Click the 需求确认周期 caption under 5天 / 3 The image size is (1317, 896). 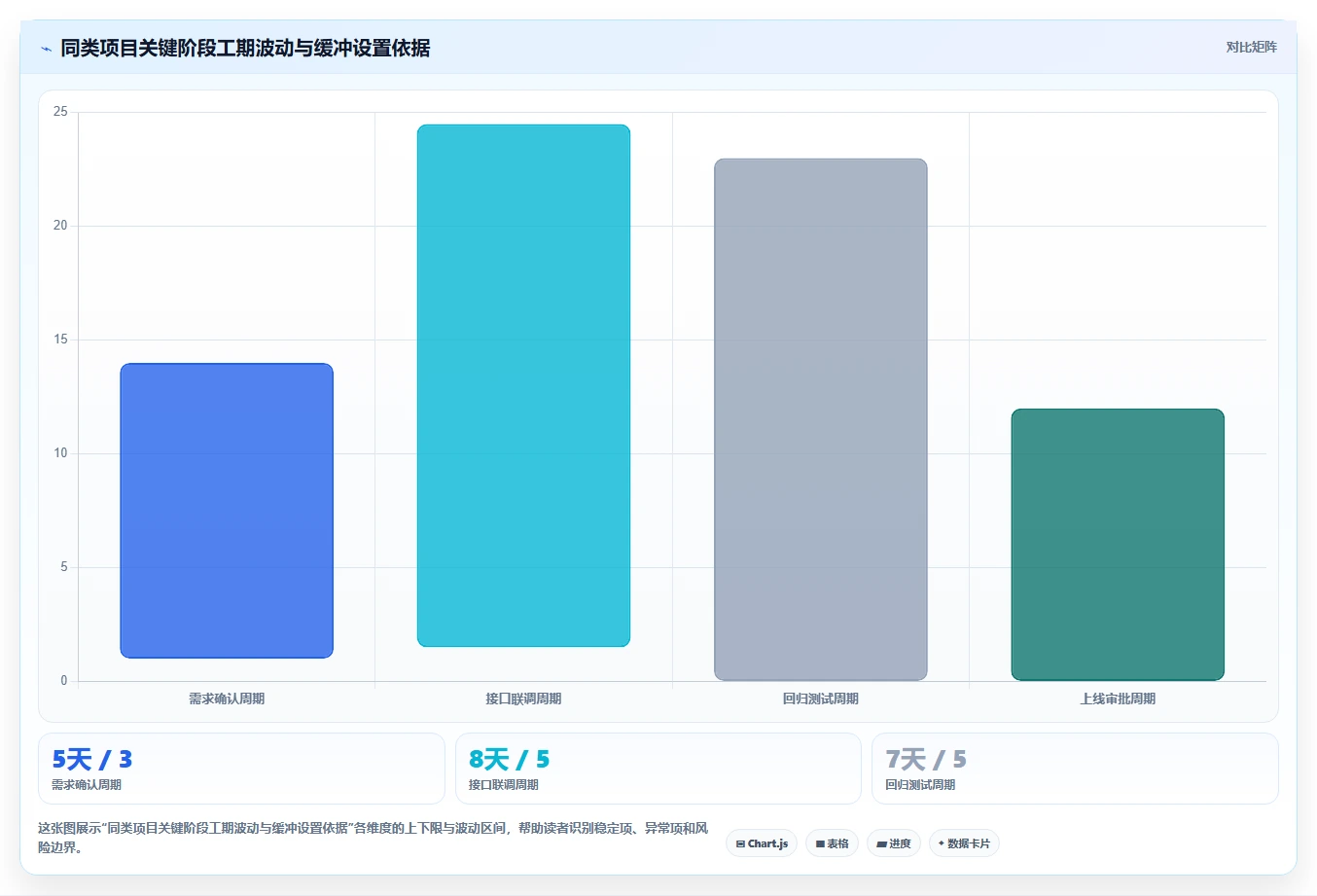[87, 785]
